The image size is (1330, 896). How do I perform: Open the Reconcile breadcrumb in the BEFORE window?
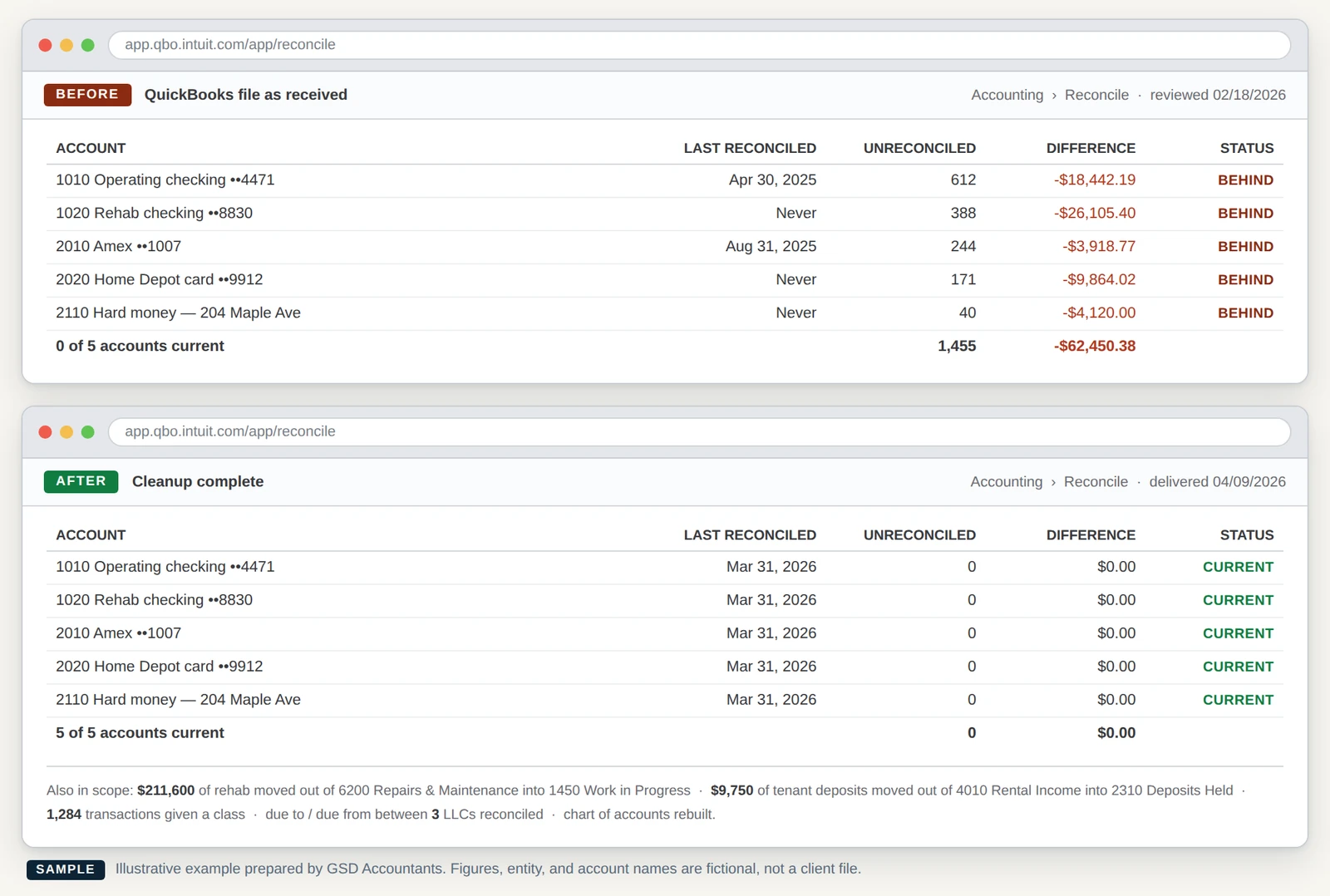click(x=1096, y=95)
